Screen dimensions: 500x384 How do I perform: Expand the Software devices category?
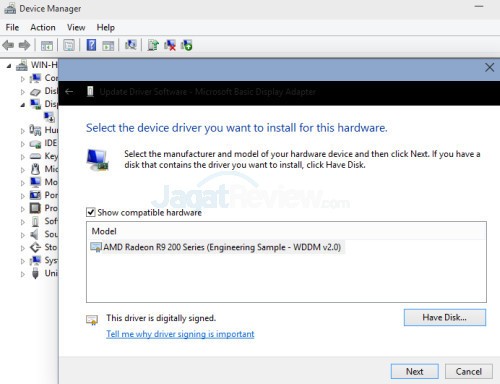click(22, 222)
